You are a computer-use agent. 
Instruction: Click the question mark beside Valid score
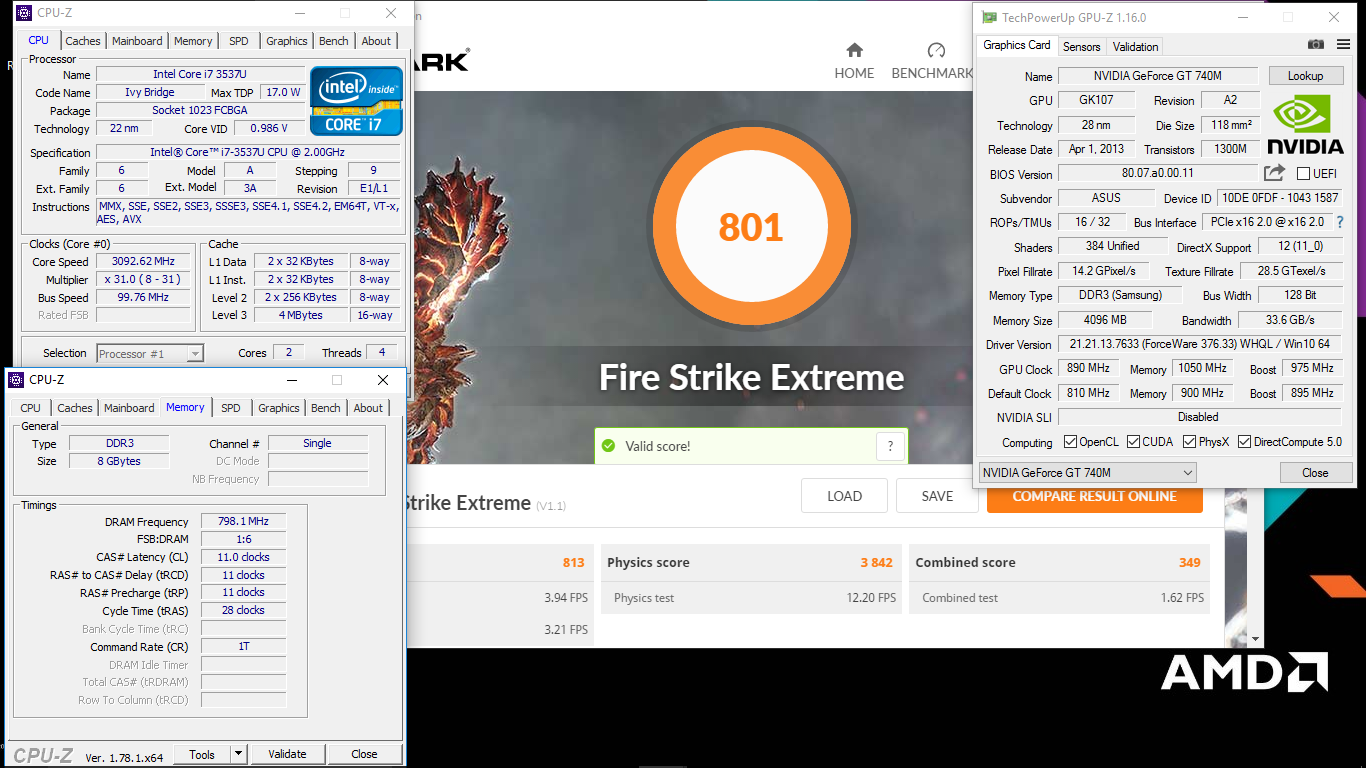click(x=890, y=446)
